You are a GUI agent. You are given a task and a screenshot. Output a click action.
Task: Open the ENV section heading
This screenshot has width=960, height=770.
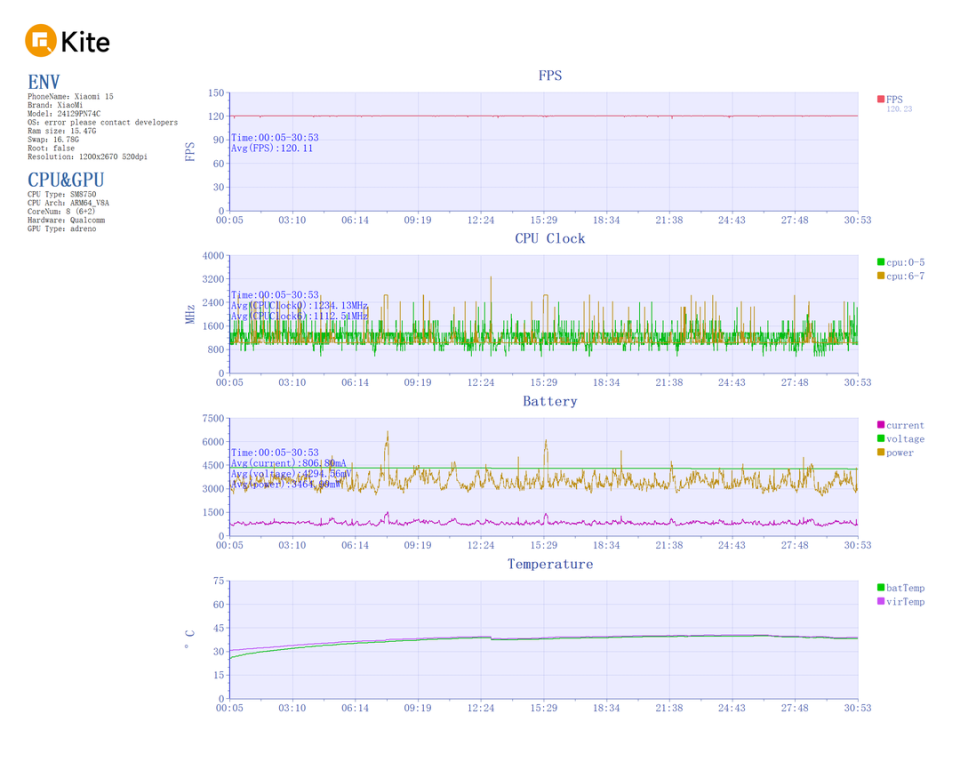tap(43, 82)
